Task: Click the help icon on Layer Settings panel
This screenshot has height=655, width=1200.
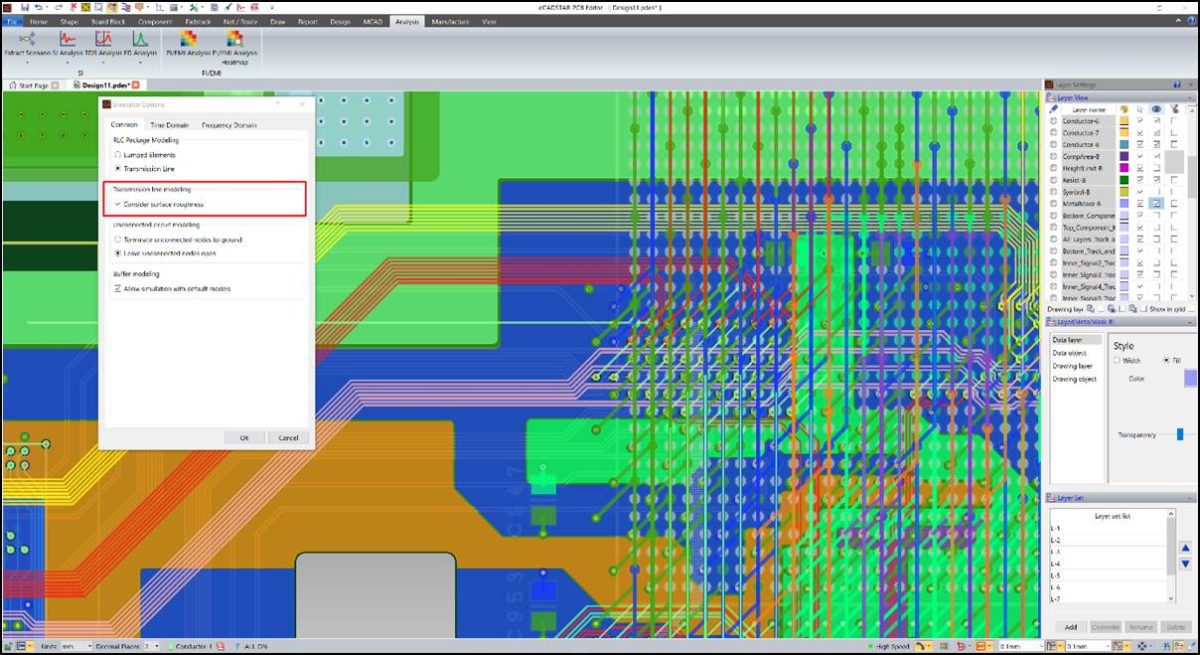Action: click(1177, 85)
